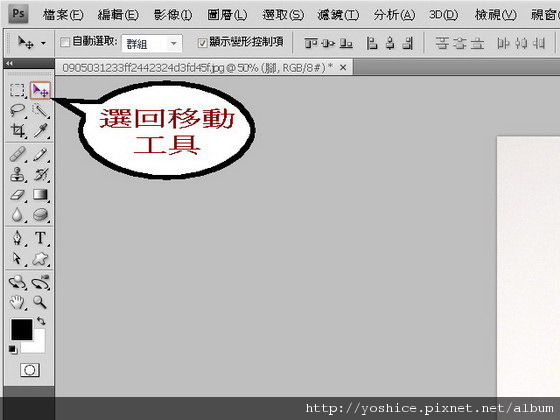
Task: Select the Gradient tool
Action: [40, 195]
